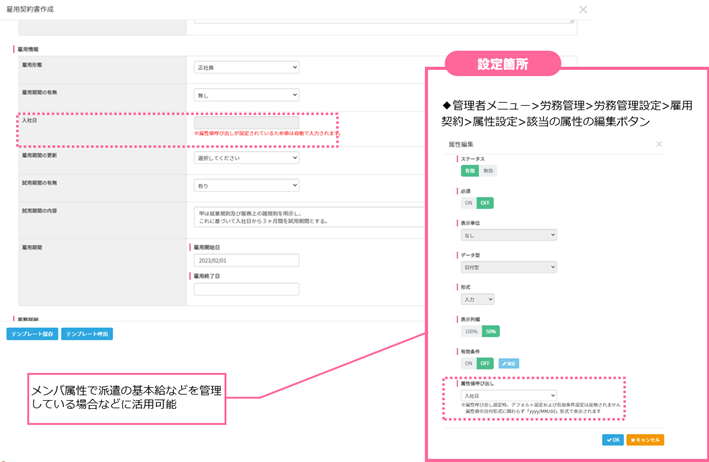Open the 試用期間の有無 dropdown showing 有り
The width and height of the screenshot is (709, 462).
[x=246, y=185]
